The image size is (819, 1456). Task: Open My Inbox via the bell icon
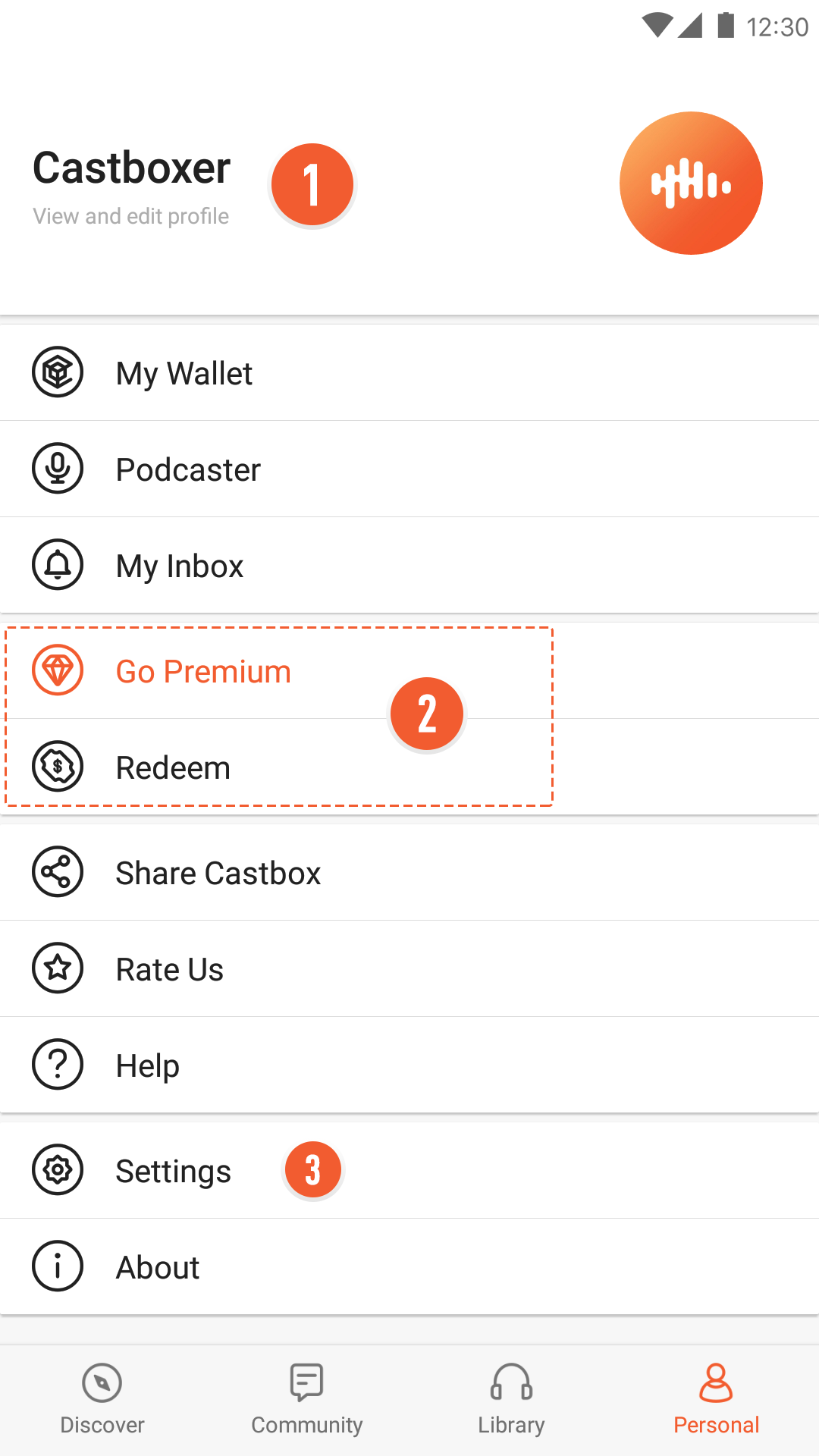57,565
